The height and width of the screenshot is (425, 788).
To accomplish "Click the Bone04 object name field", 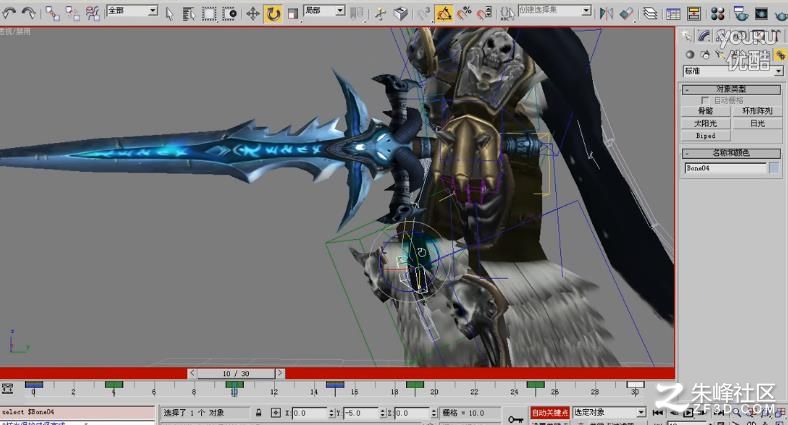I will pyautogui.click(x=725, y=168).
